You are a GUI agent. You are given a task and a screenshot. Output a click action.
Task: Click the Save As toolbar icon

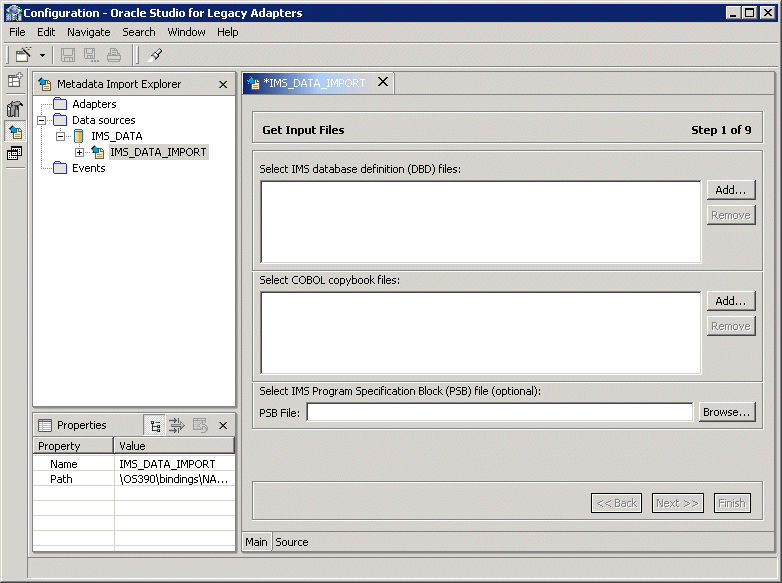(x=91, y=55)
